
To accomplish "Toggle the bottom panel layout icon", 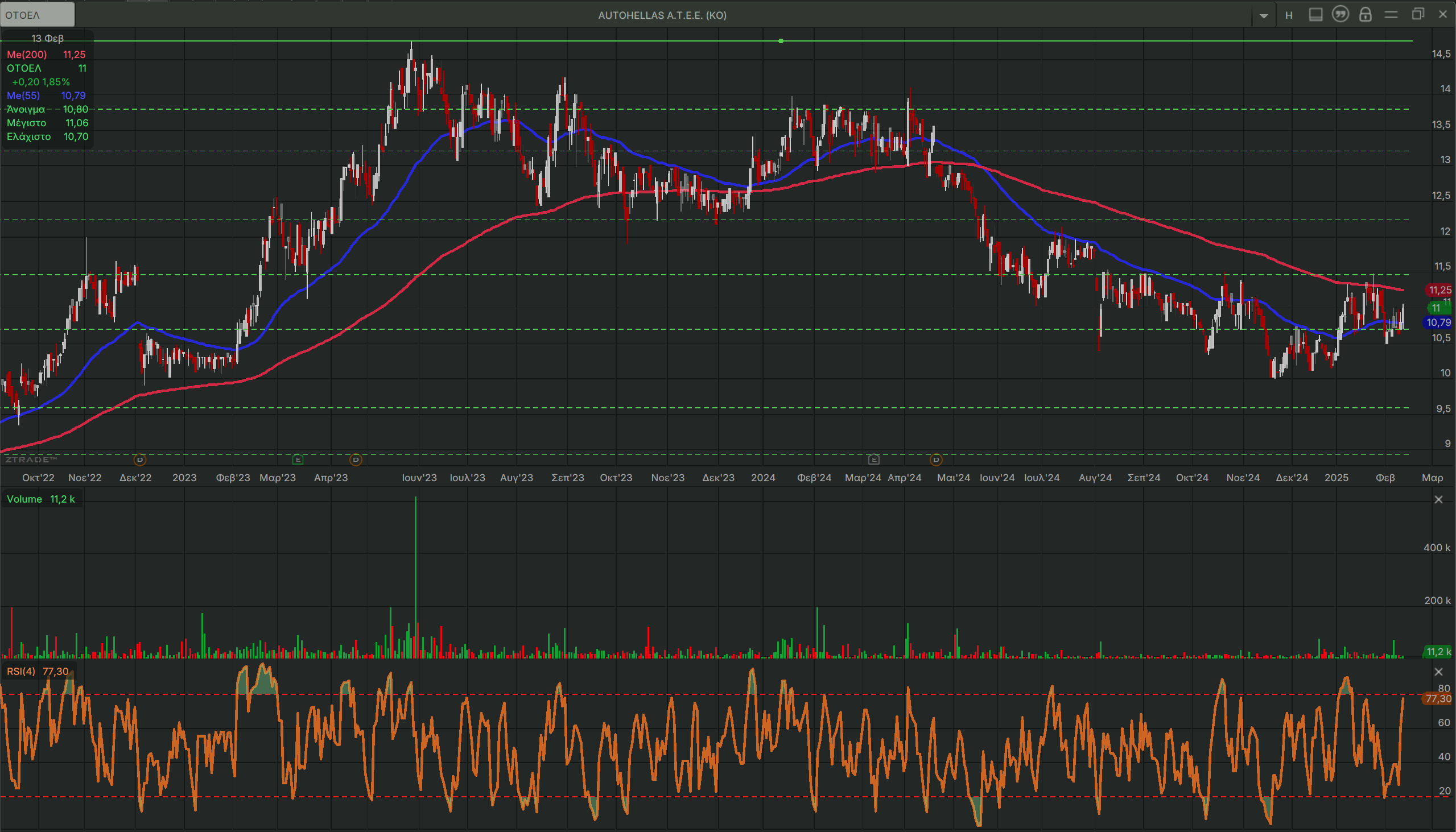I will point(1315,15).
